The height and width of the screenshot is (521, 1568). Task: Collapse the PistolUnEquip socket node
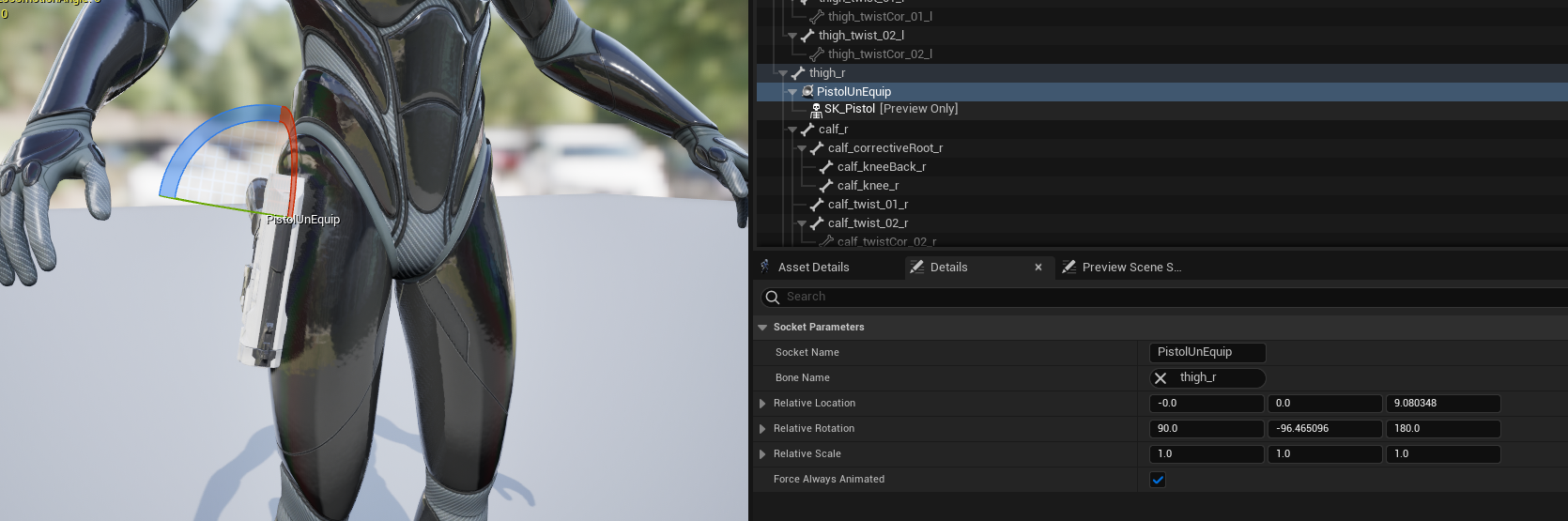pos(792,92)
